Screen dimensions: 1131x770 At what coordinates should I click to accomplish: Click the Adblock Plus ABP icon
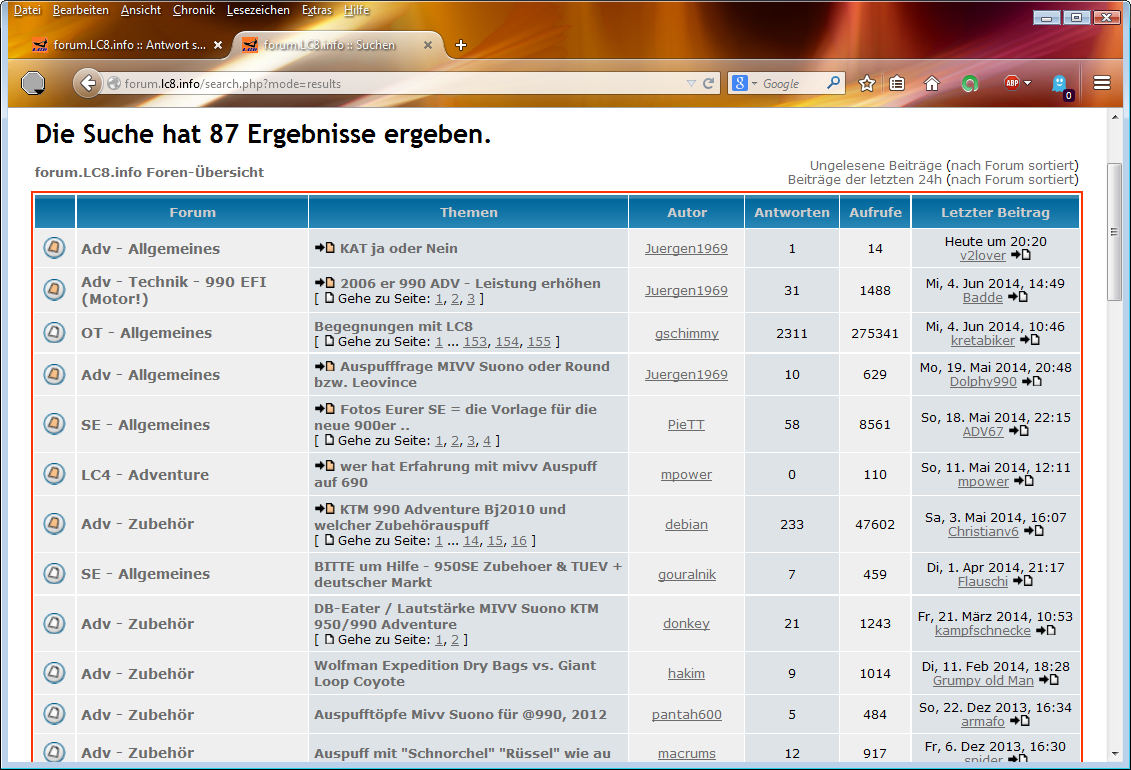pyautogui.click(x=1012, y=83)
